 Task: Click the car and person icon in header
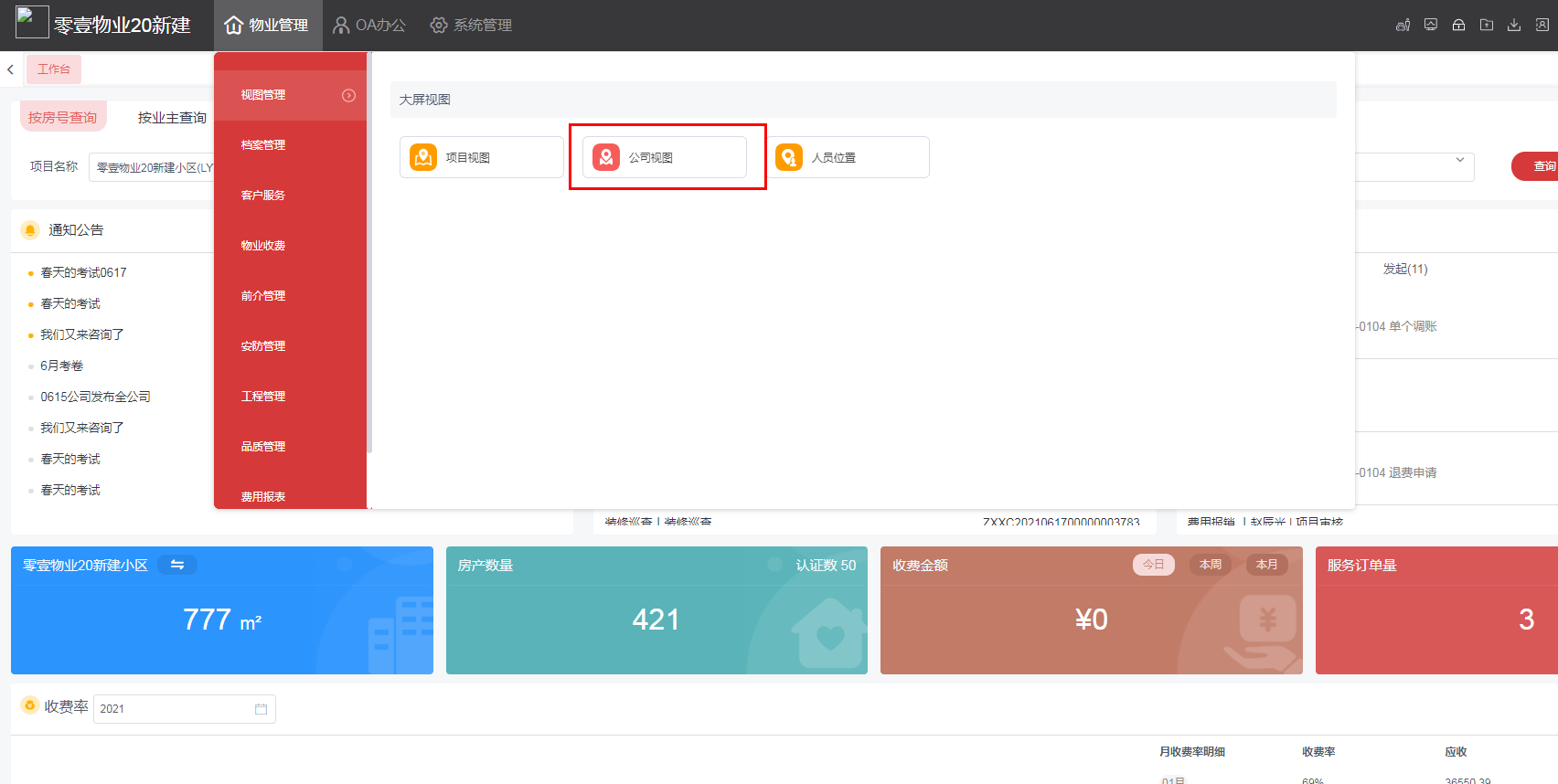pyautogui.click(x=1403, y=25)
